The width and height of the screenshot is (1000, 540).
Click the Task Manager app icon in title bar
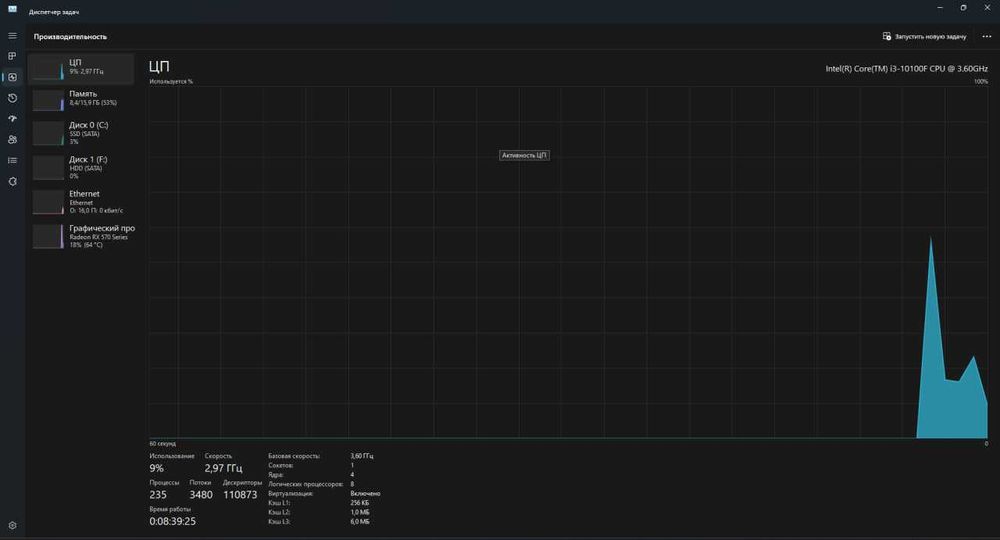(x=12, y=9)
